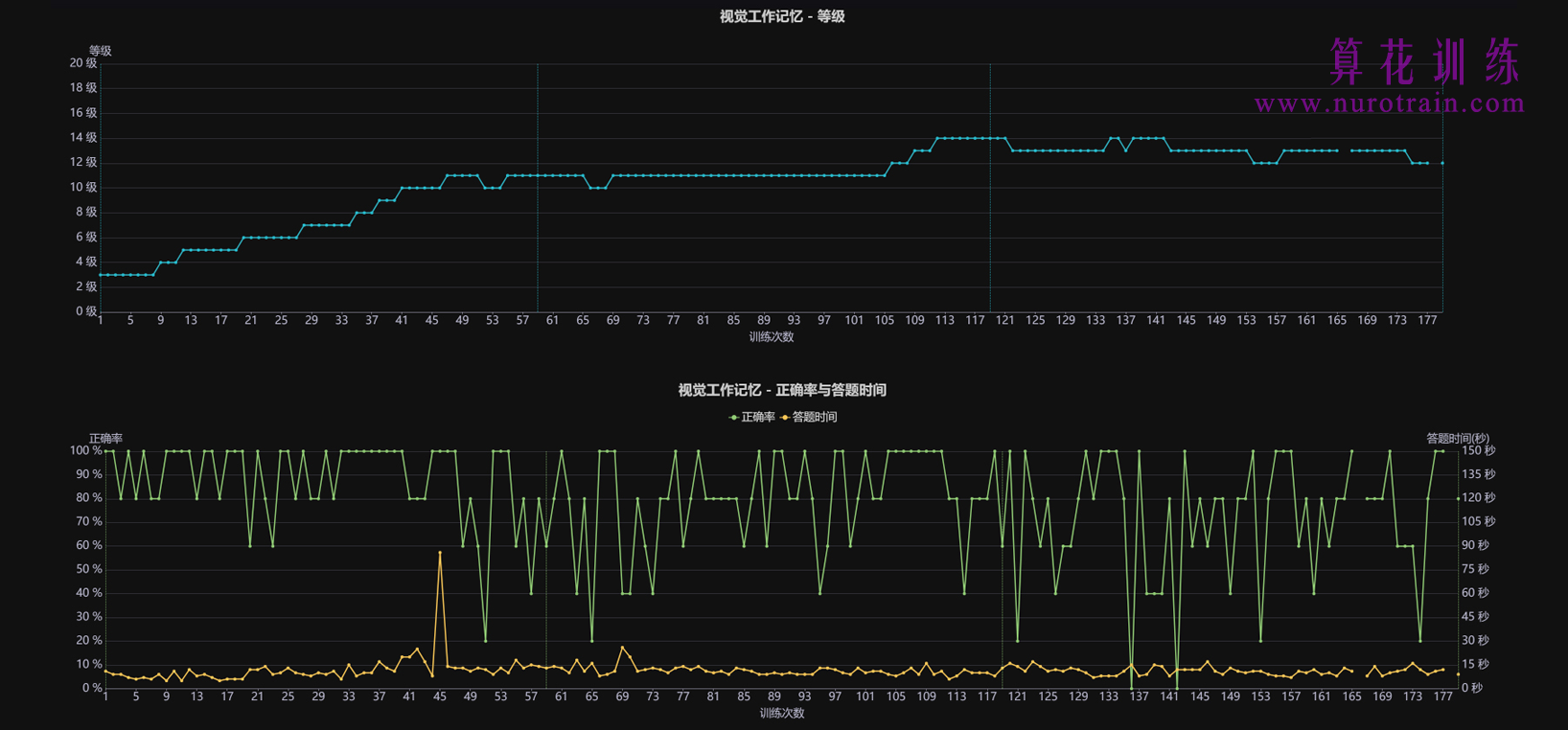Click the 10 级 y-axis label
The height and width of the screenshot is (730, 1568).
click(x=83, y=188)
